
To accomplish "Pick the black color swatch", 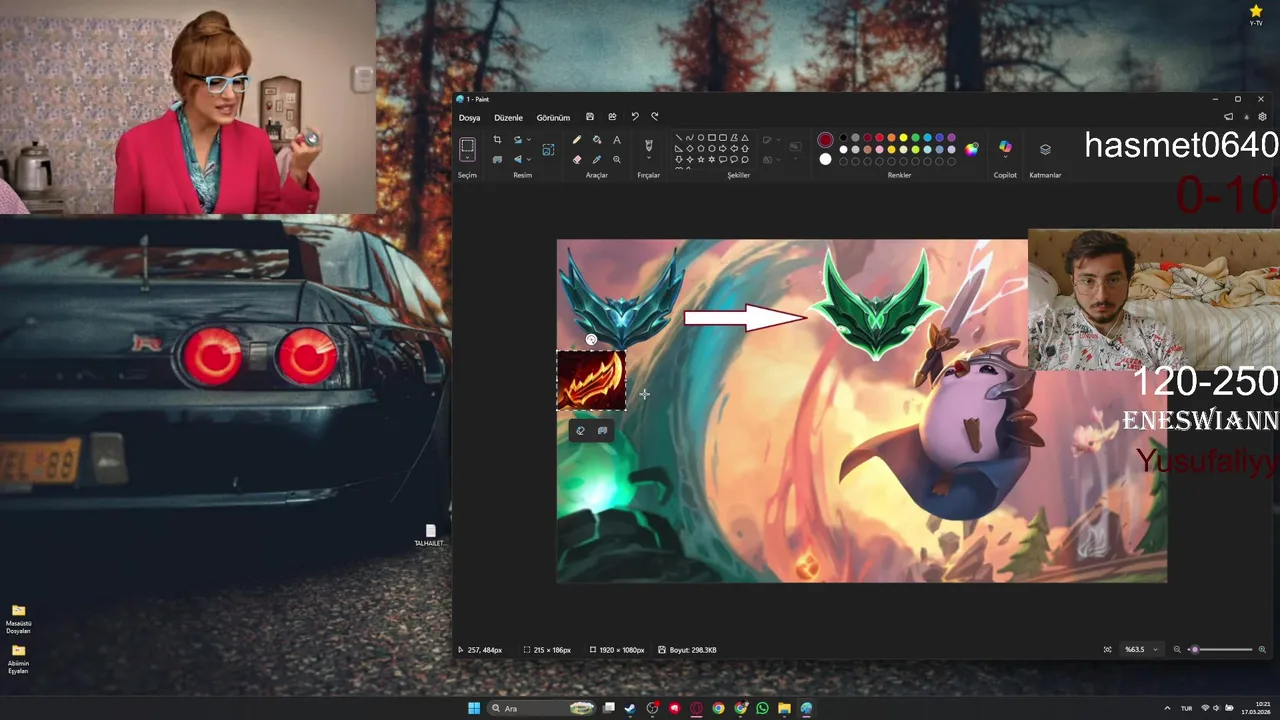I will coord(843,137).
